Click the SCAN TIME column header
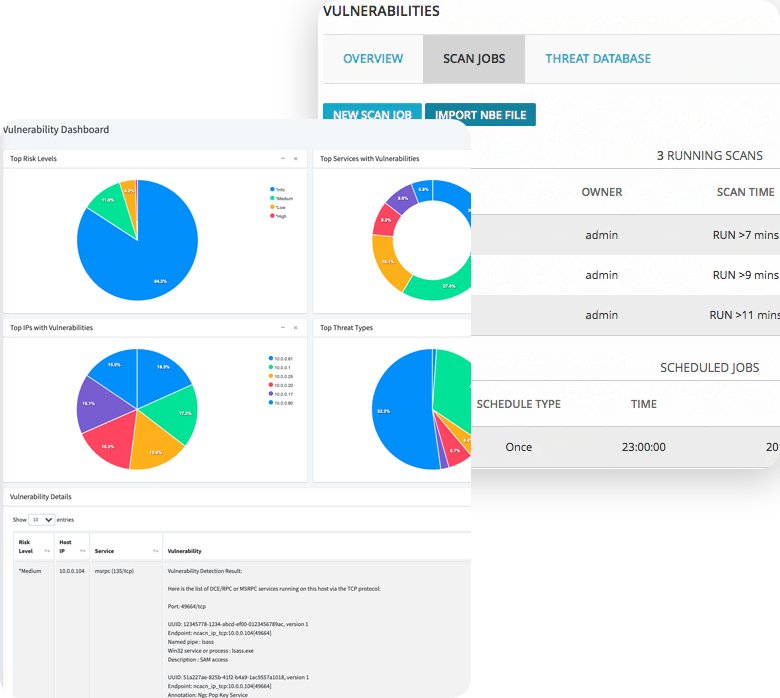 coord(745,192)
